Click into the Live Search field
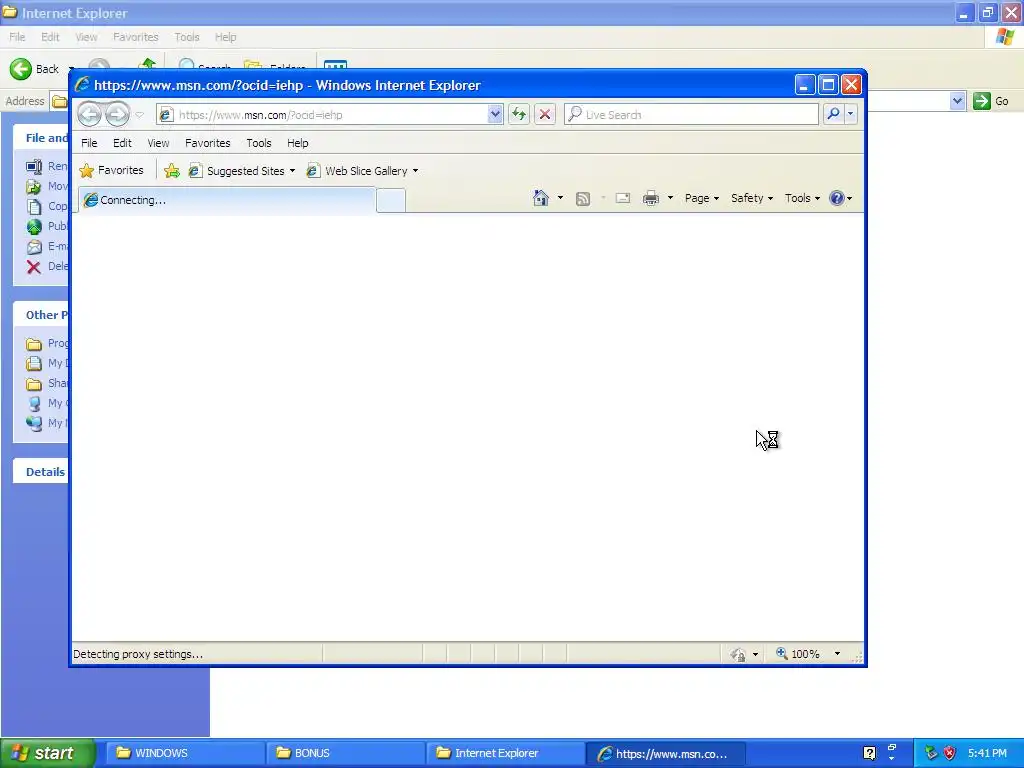Viewport: 1024px width, 768px height. (691, 114)
